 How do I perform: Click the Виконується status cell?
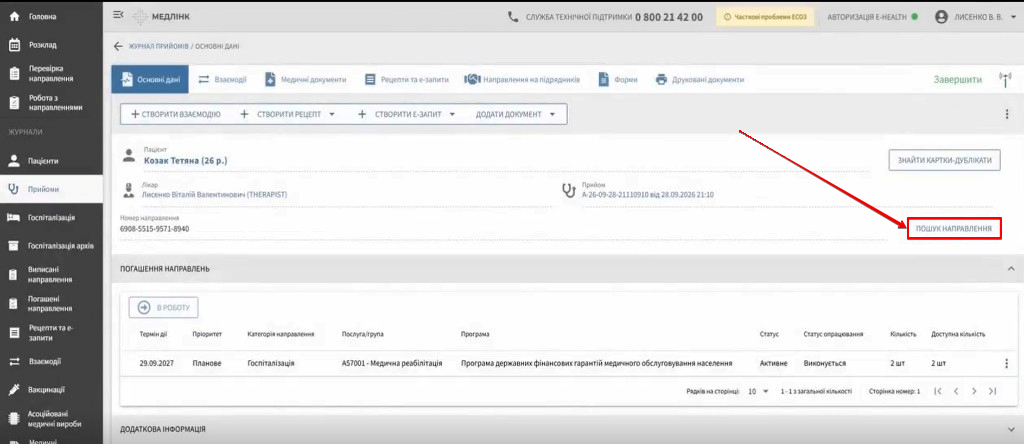point(824,363)
